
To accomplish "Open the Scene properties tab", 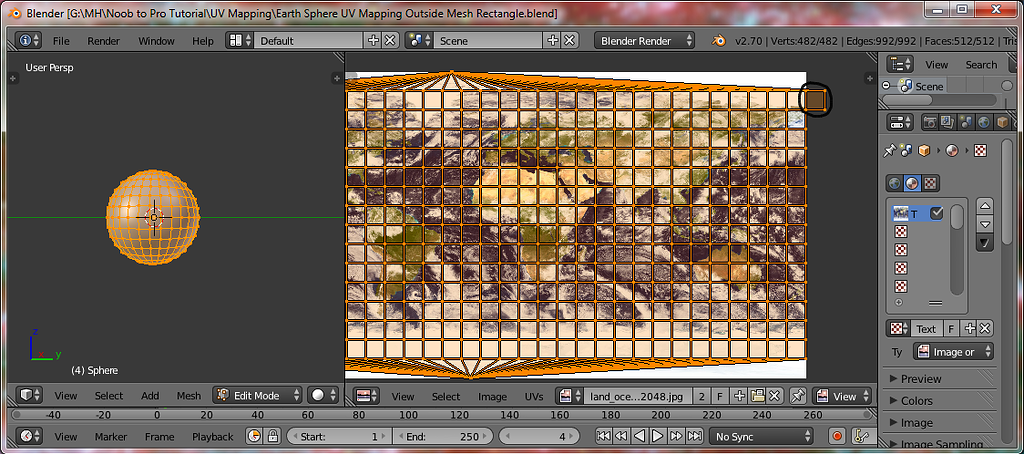I will pyautogui.click(x=966, y=122).
